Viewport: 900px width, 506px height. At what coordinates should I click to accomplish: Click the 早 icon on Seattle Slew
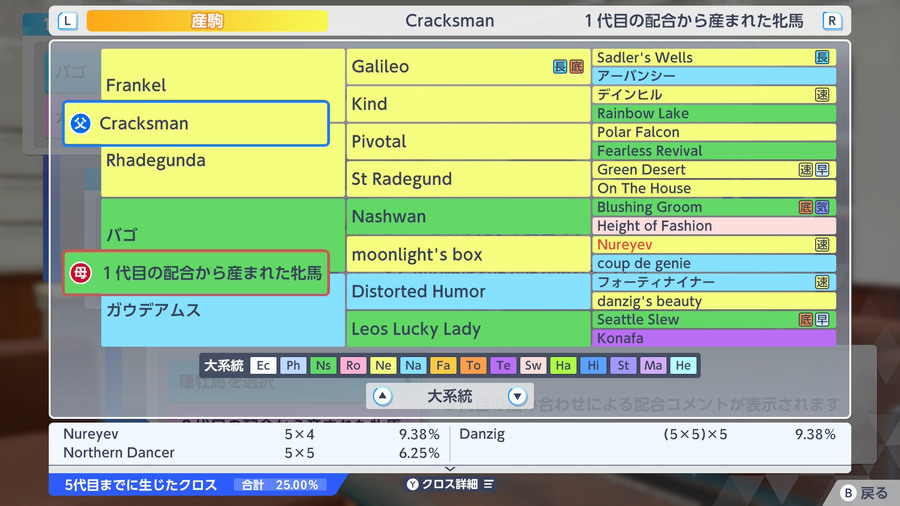pyautogui.click(x=822, y=320)
